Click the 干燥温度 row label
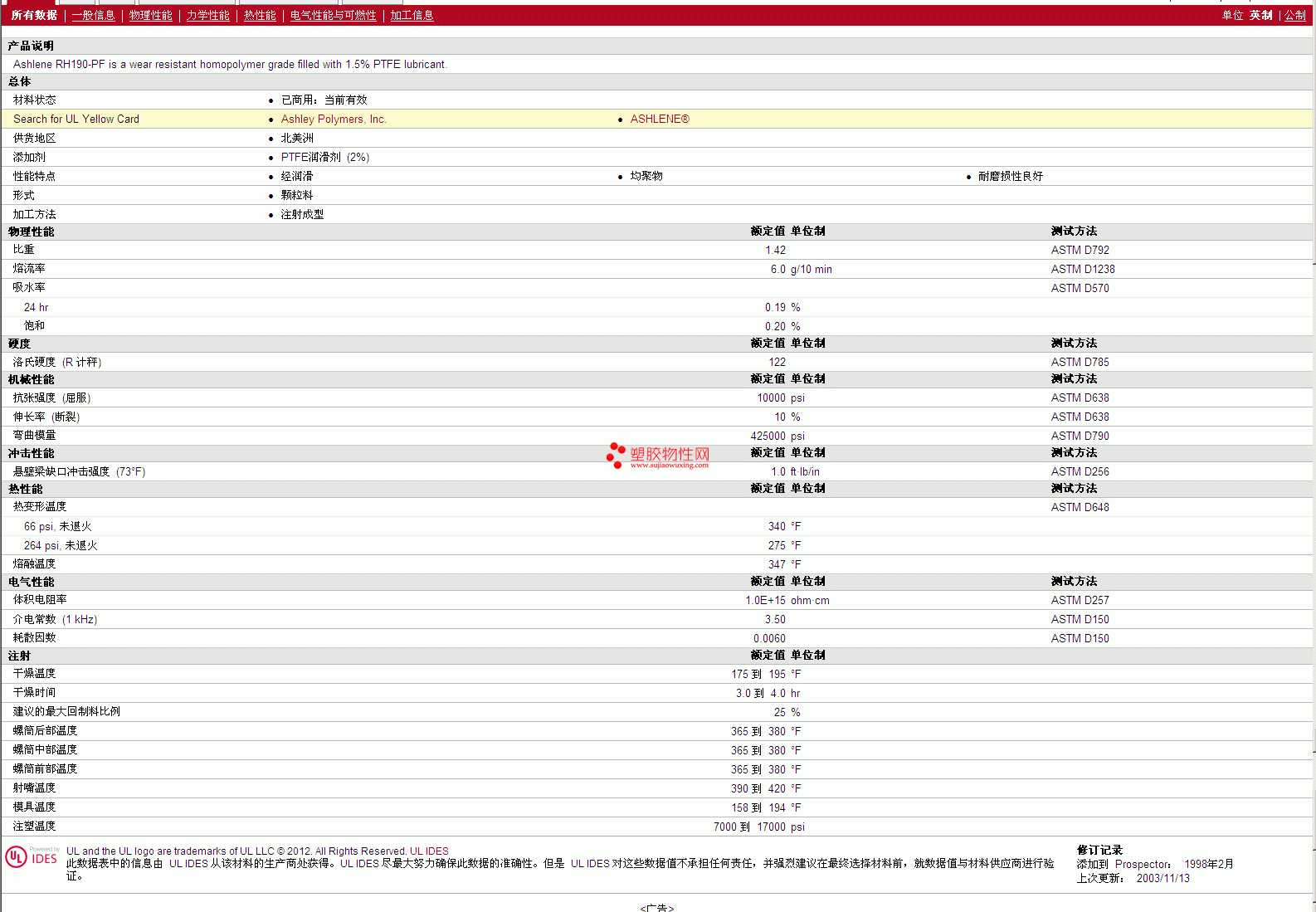This screenshot has width=1316, height=912. 34,673
